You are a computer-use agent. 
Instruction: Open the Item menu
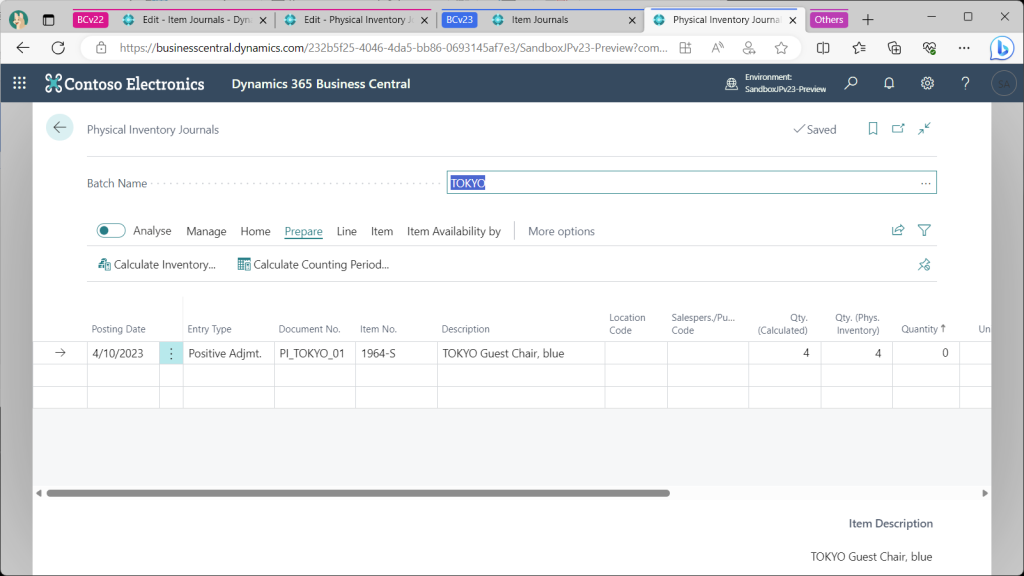382,231
